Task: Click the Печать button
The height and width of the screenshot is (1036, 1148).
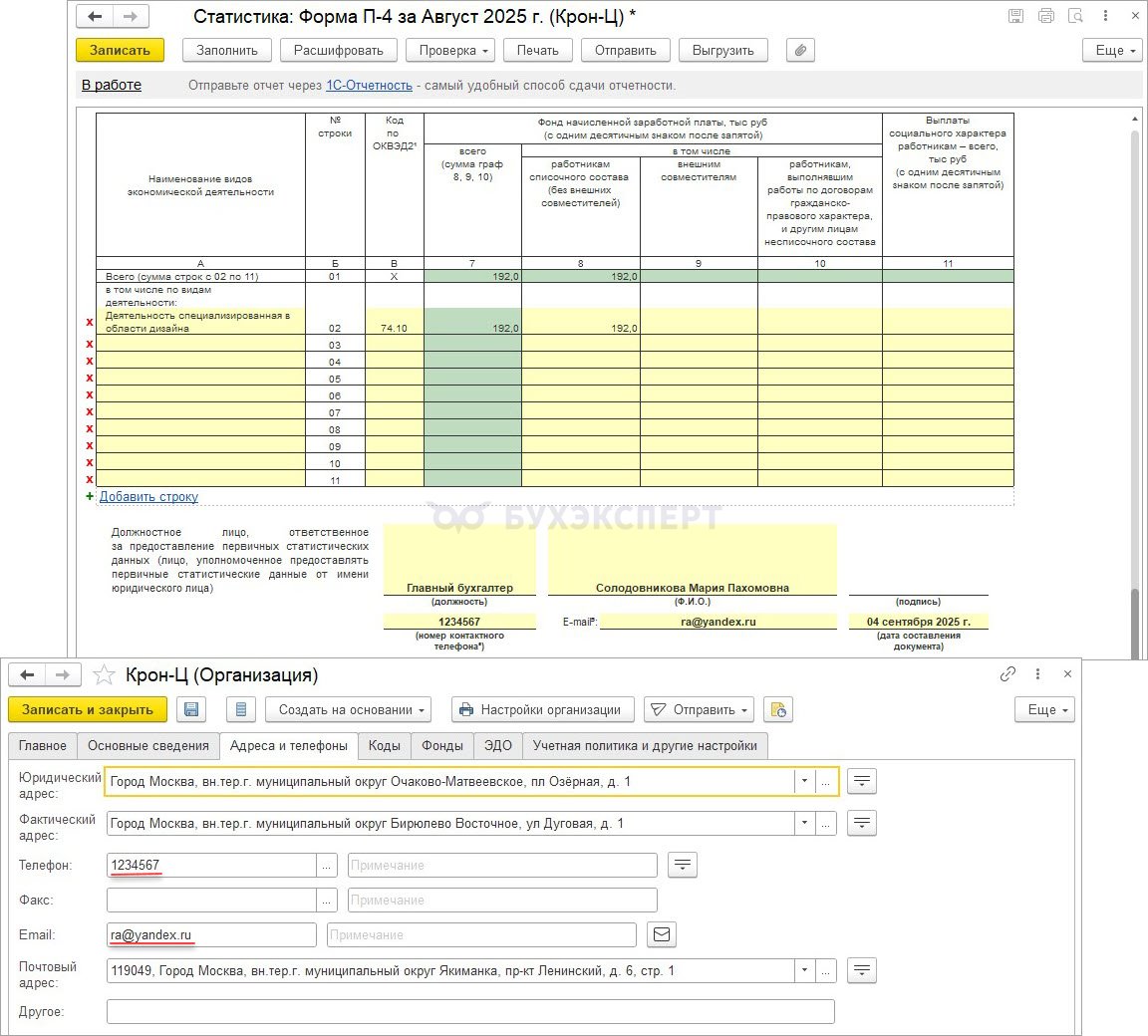Action: (537, 51)
